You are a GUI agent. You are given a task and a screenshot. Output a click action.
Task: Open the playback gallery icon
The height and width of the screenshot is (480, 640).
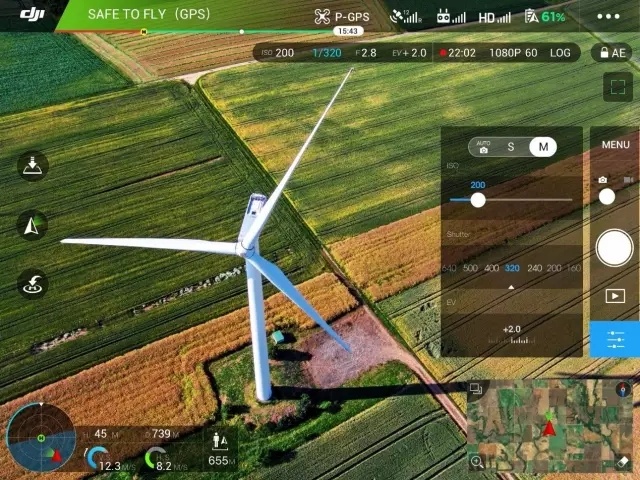tap(615, 296)
